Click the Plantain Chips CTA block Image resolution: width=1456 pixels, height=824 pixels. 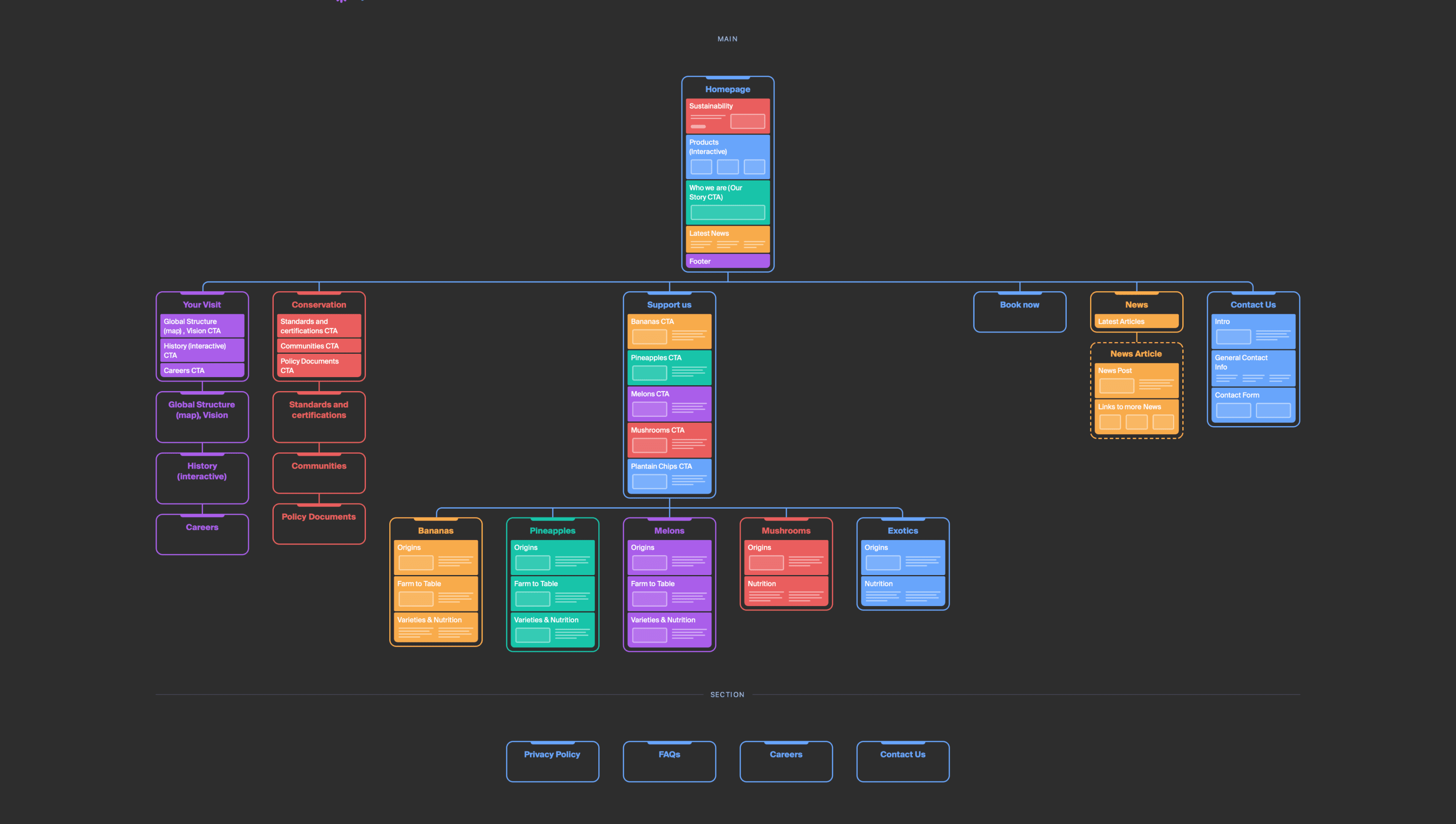[669, 476]
